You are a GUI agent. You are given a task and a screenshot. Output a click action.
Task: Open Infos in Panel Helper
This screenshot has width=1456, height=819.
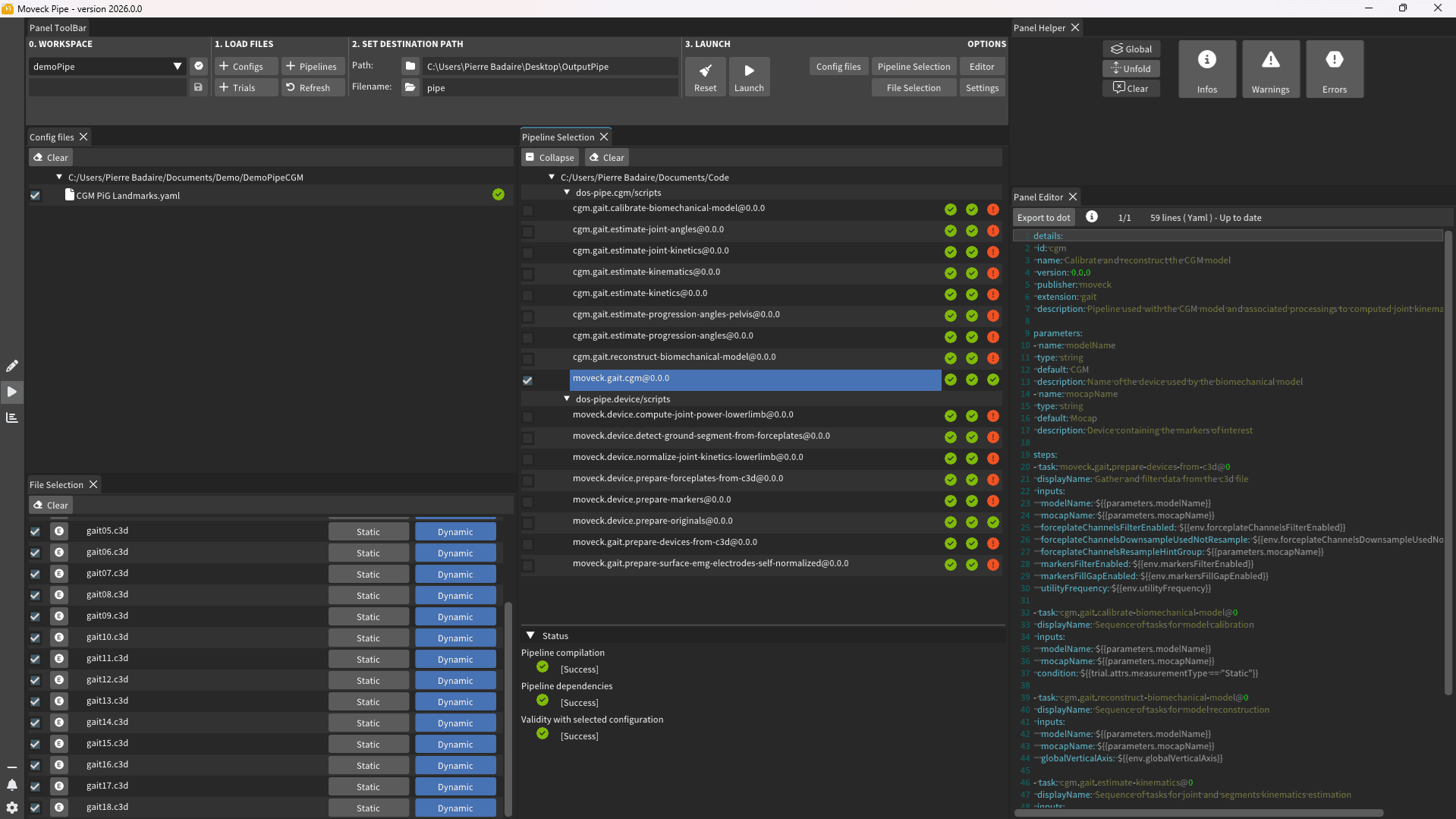tap(1207, 69)
